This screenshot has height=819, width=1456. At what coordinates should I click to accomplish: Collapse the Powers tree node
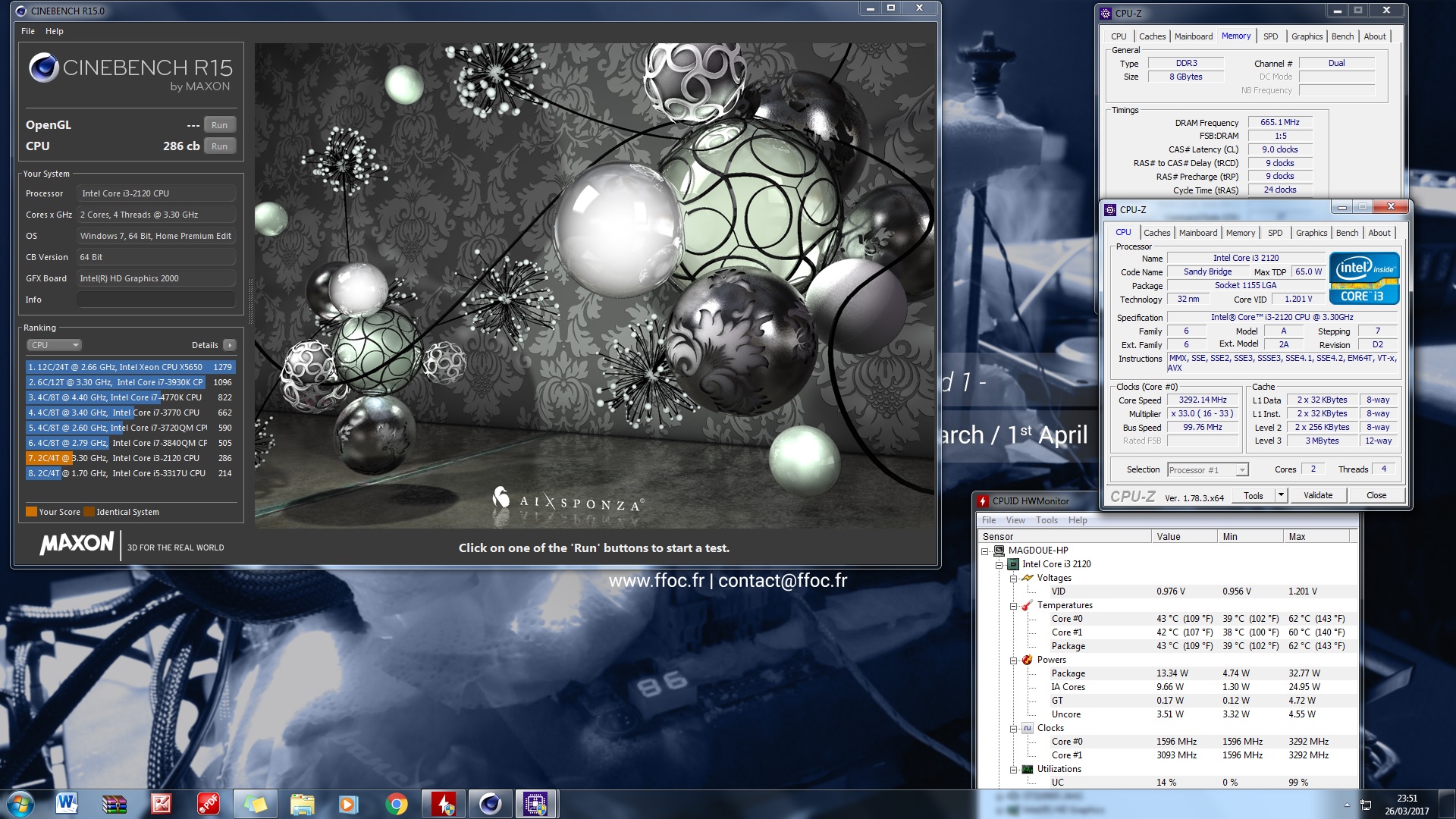1013,661
